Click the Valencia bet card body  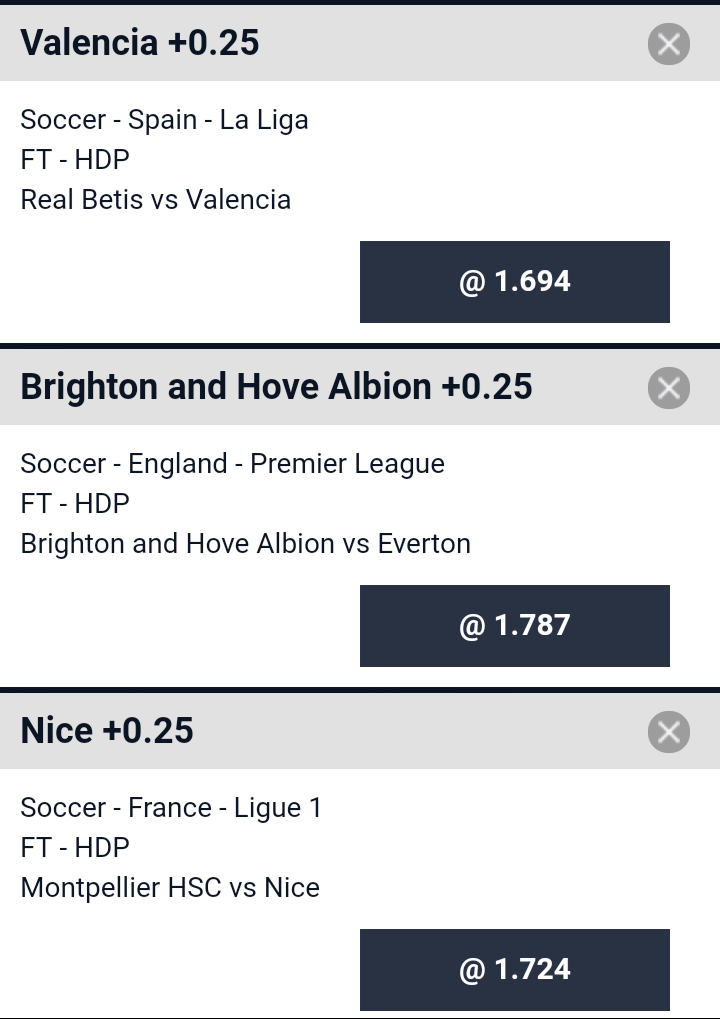click(360, 212)
